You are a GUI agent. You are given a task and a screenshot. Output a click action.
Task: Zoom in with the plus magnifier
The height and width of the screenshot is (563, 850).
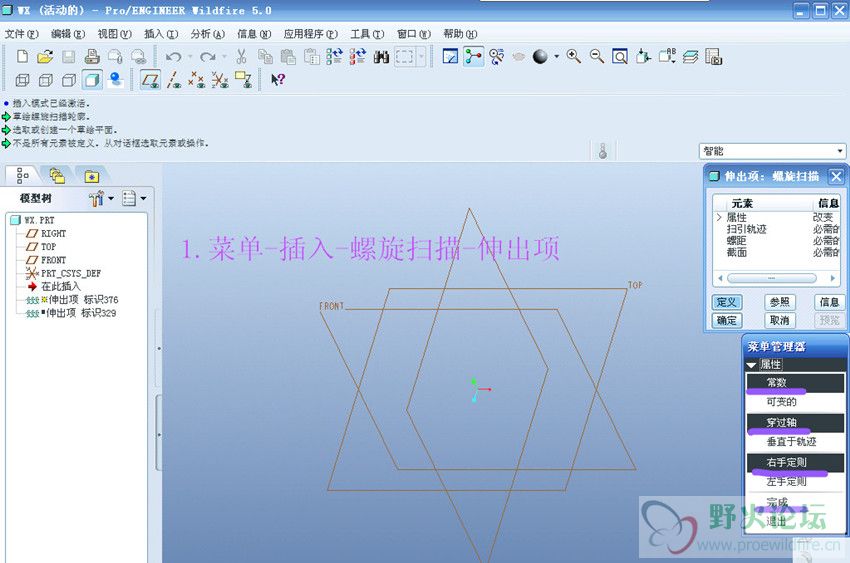(x=574, y=56)
